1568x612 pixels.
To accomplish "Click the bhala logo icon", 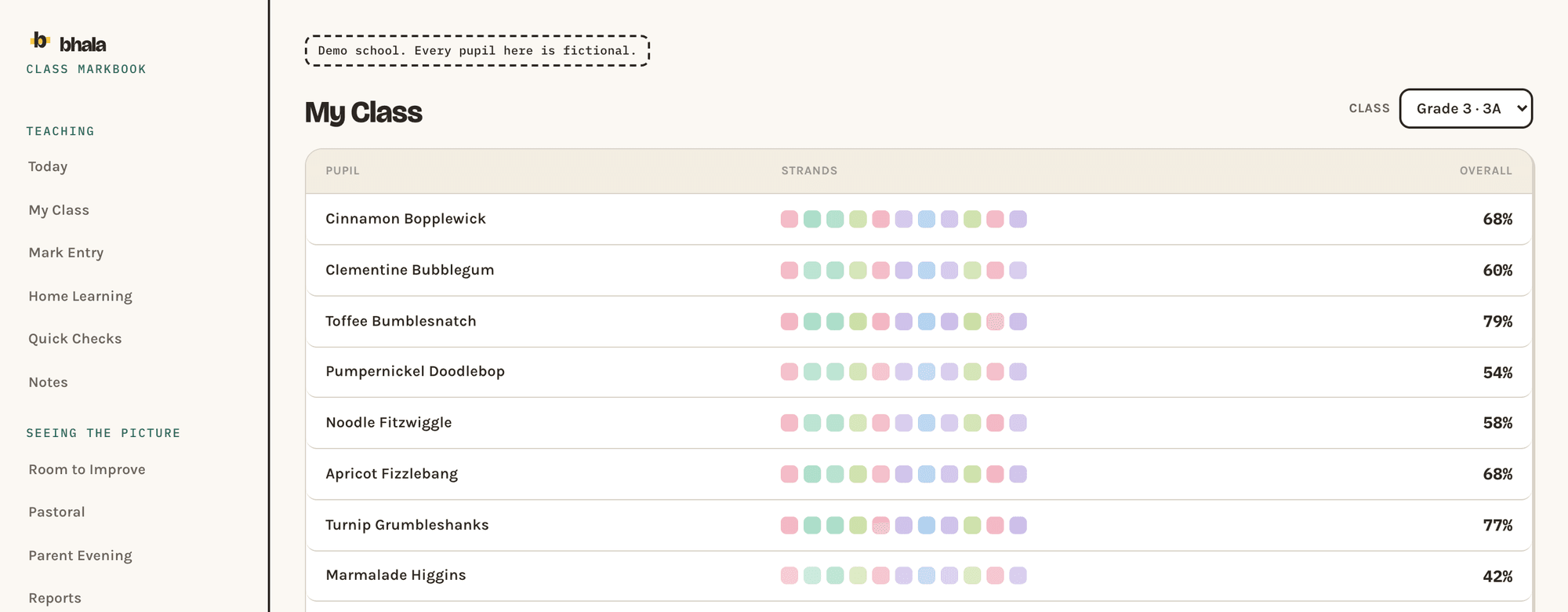I will point(39,40).
